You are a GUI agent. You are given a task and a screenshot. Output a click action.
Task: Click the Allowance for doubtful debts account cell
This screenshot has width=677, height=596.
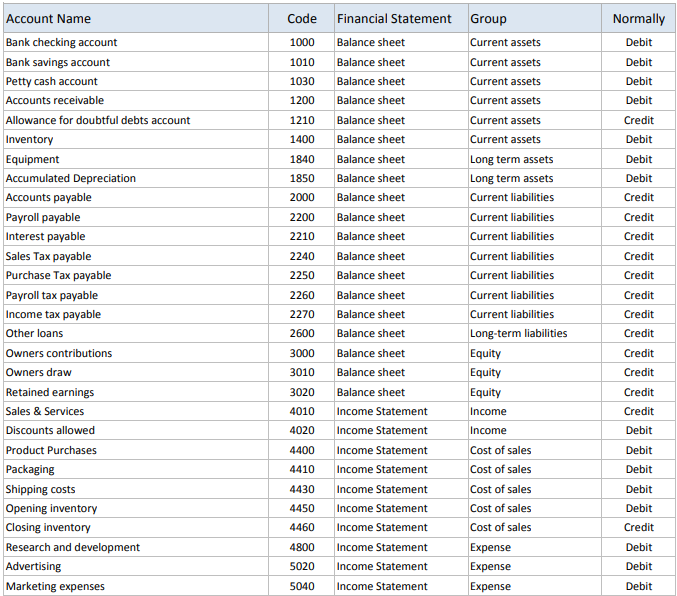point(136,120)
